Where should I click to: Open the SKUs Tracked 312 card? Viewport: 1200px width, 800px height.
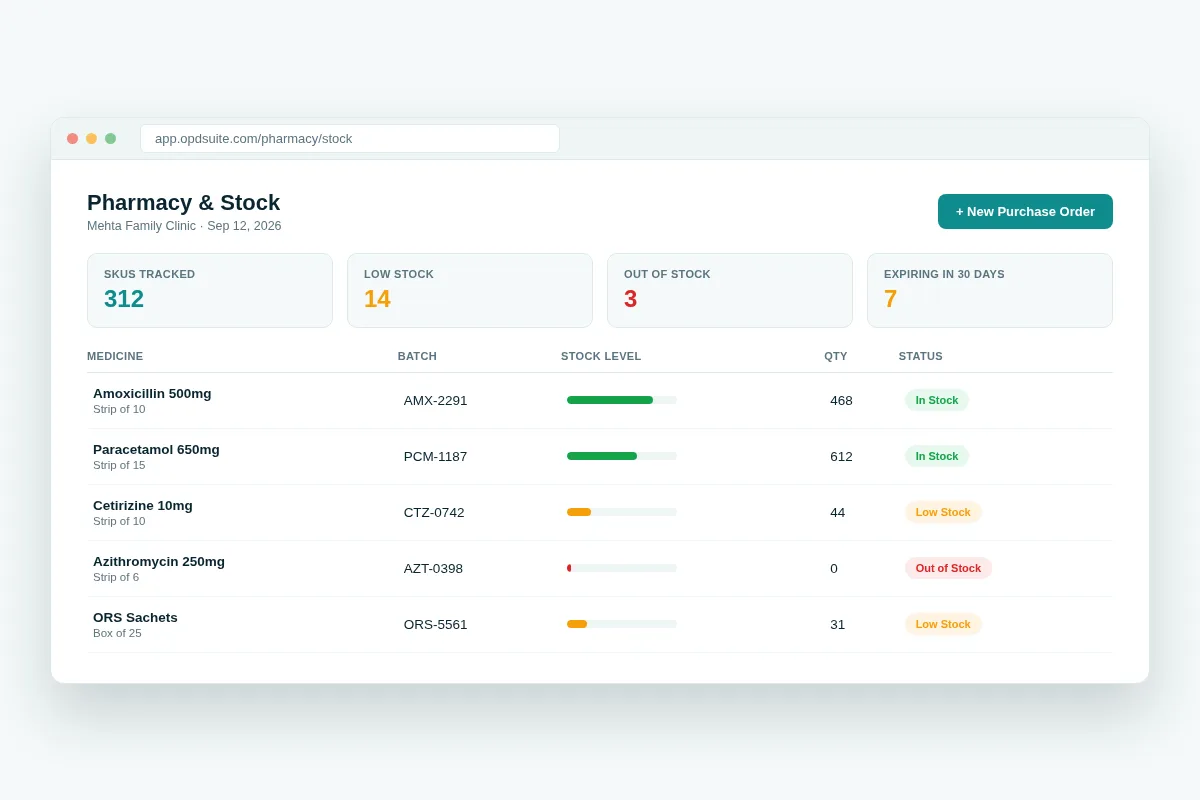210,290
